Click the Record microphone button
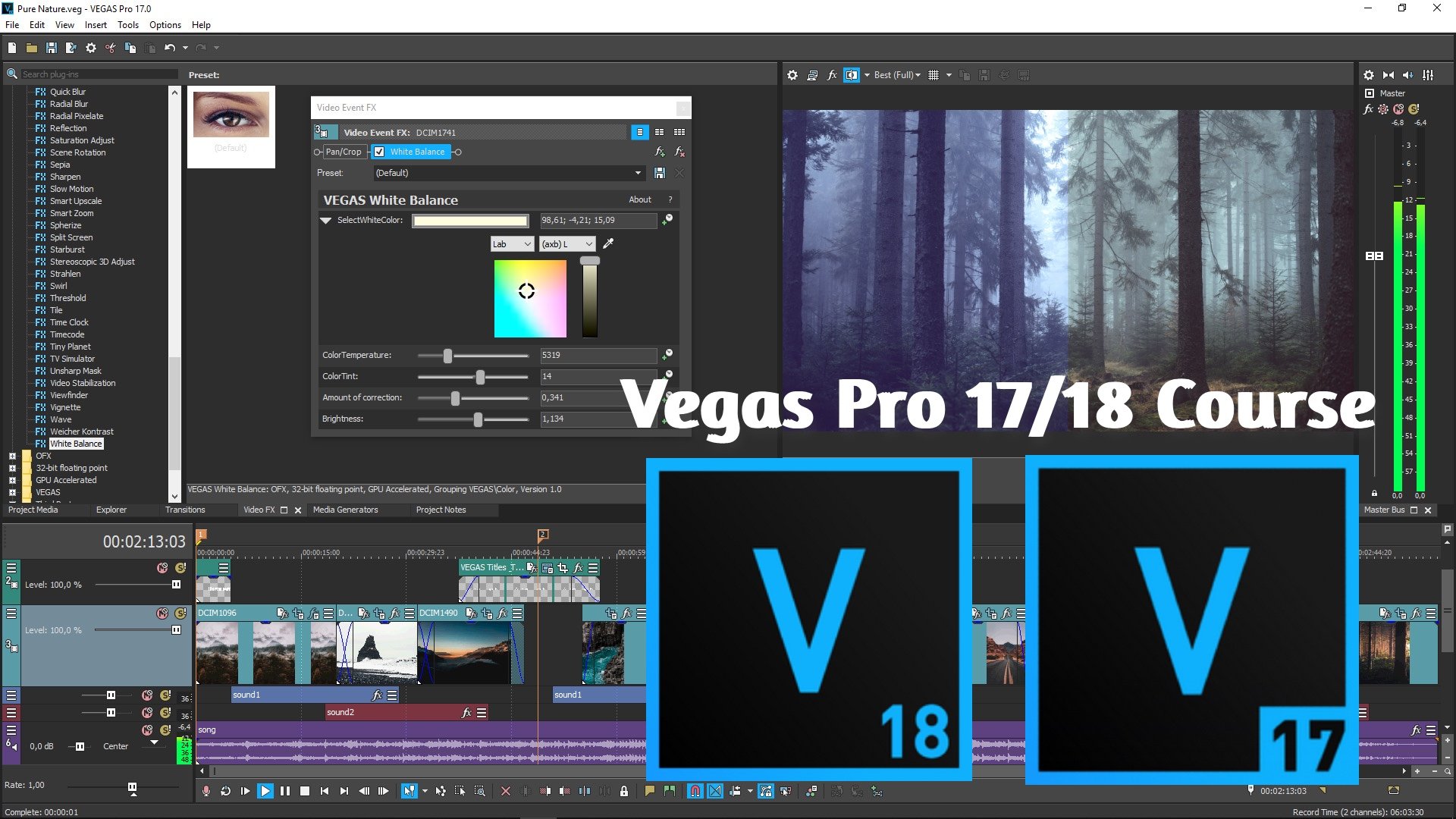The height and width of the screenshot is (819, 1456). (206, 791)
